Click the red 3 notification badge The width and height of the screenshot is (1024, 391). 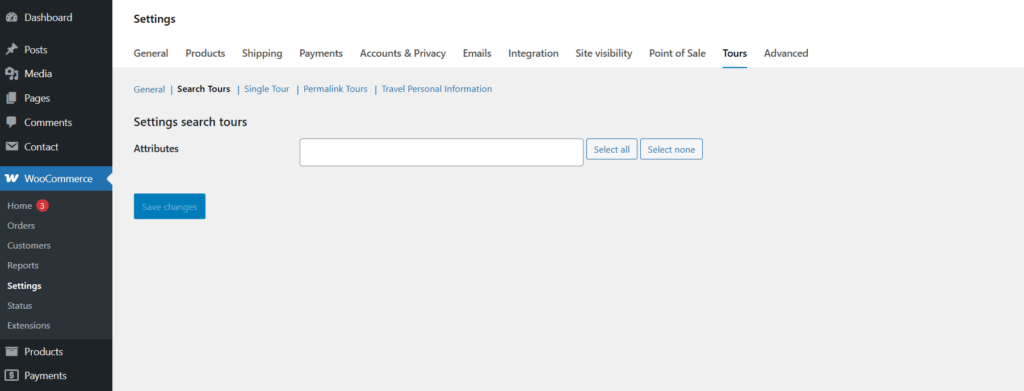42,206
